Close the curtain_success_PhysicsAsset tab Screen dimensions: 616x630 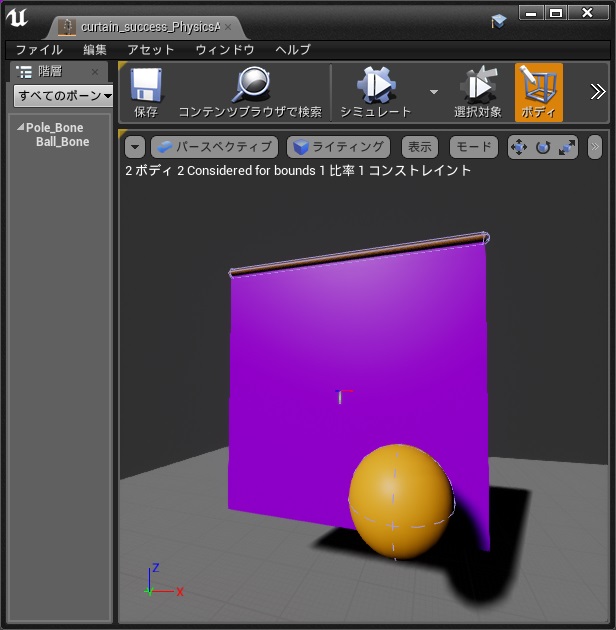[x=228, y=27]
